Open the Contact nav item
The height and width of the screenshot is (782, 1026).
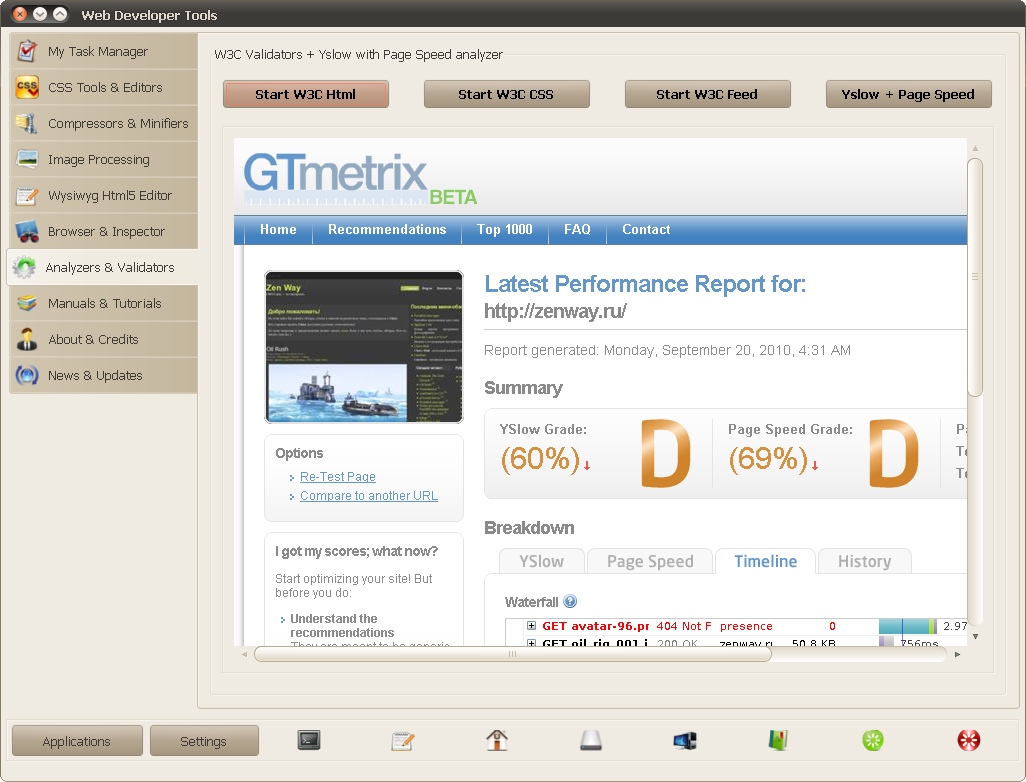(x=646, y=230)
